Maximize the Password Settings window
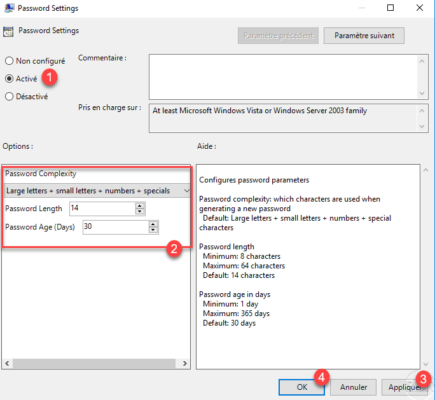 coord(390,8)
